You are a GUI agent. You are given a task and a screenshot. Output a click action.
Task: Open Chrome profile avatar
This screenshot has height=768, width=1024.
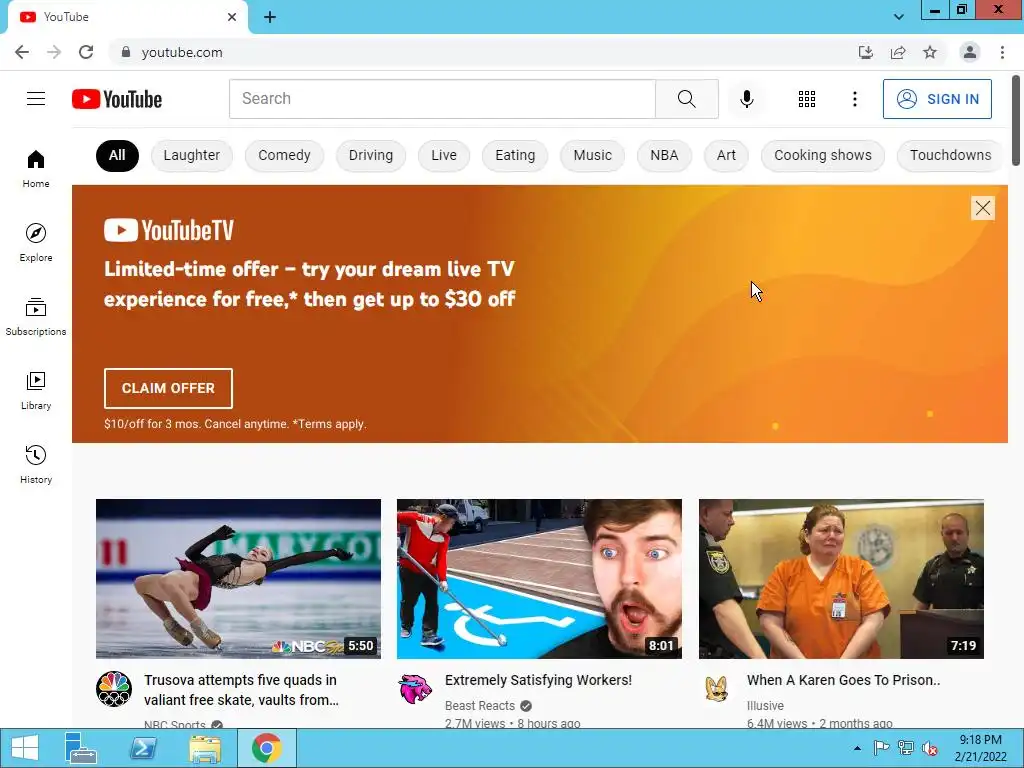click(970, 52)
